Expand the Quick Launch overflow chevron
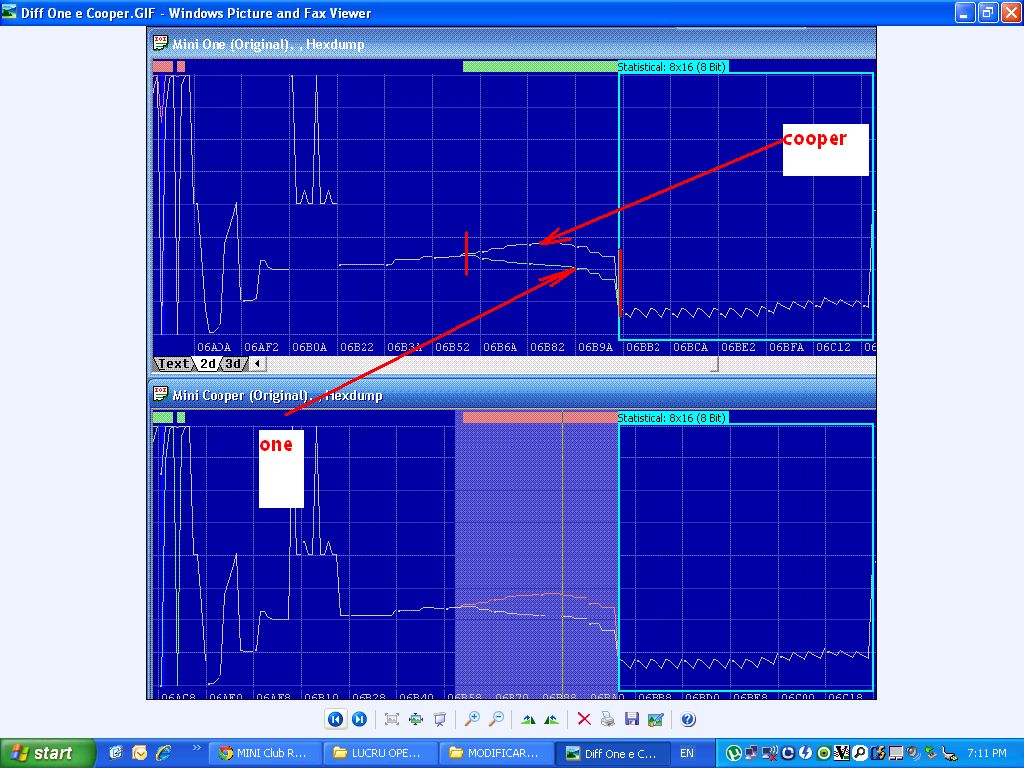The height and width of the screenshot is (768, 1024). click(196, 747)
